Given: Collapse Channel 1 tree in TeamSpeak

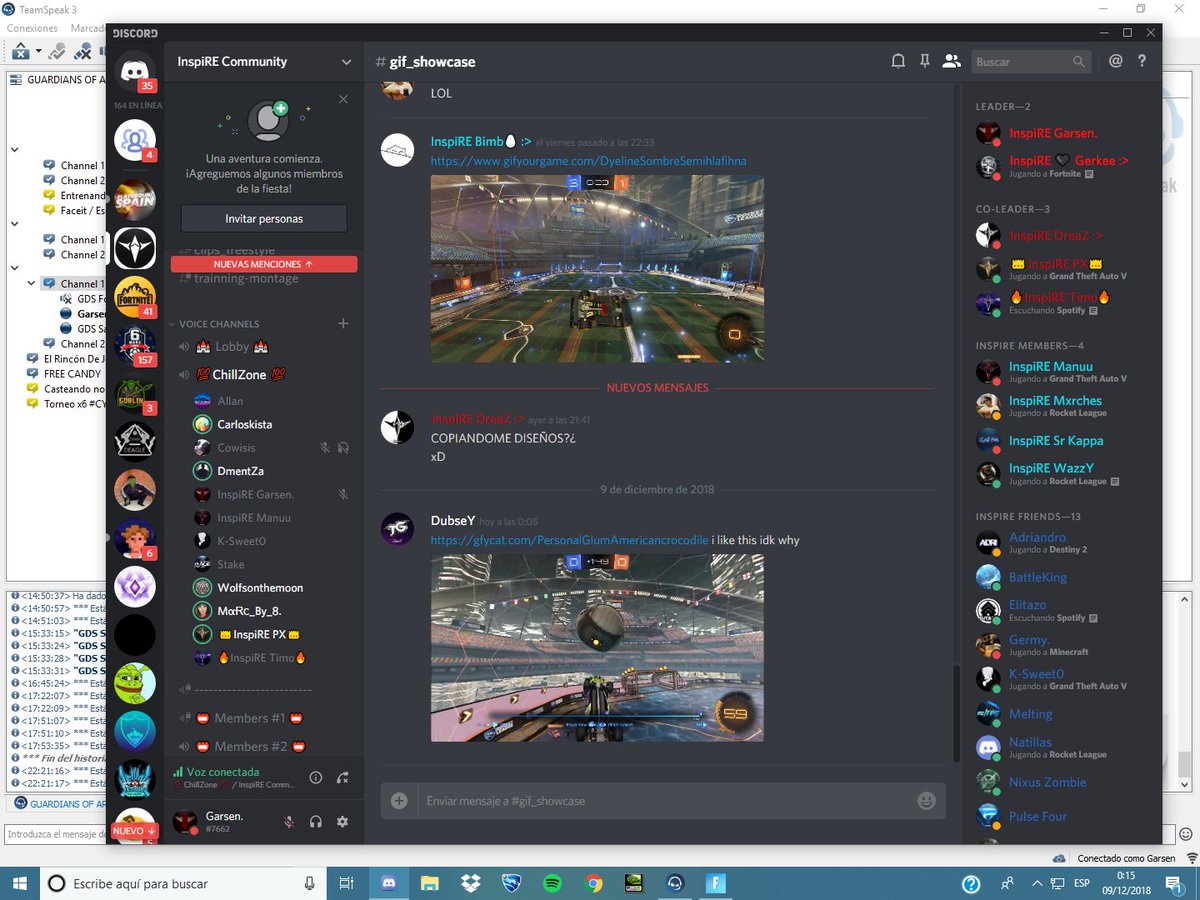Looking at the screenshot, I should pos(32,284).
